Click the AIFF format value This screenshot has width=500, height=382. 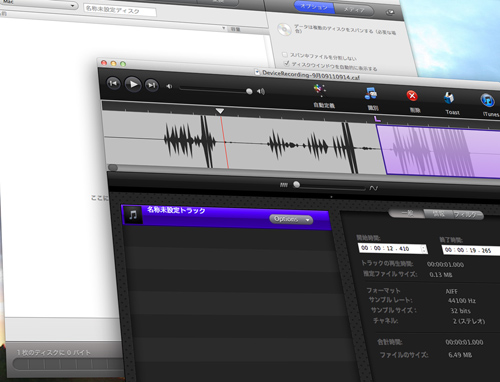(452, 291)
